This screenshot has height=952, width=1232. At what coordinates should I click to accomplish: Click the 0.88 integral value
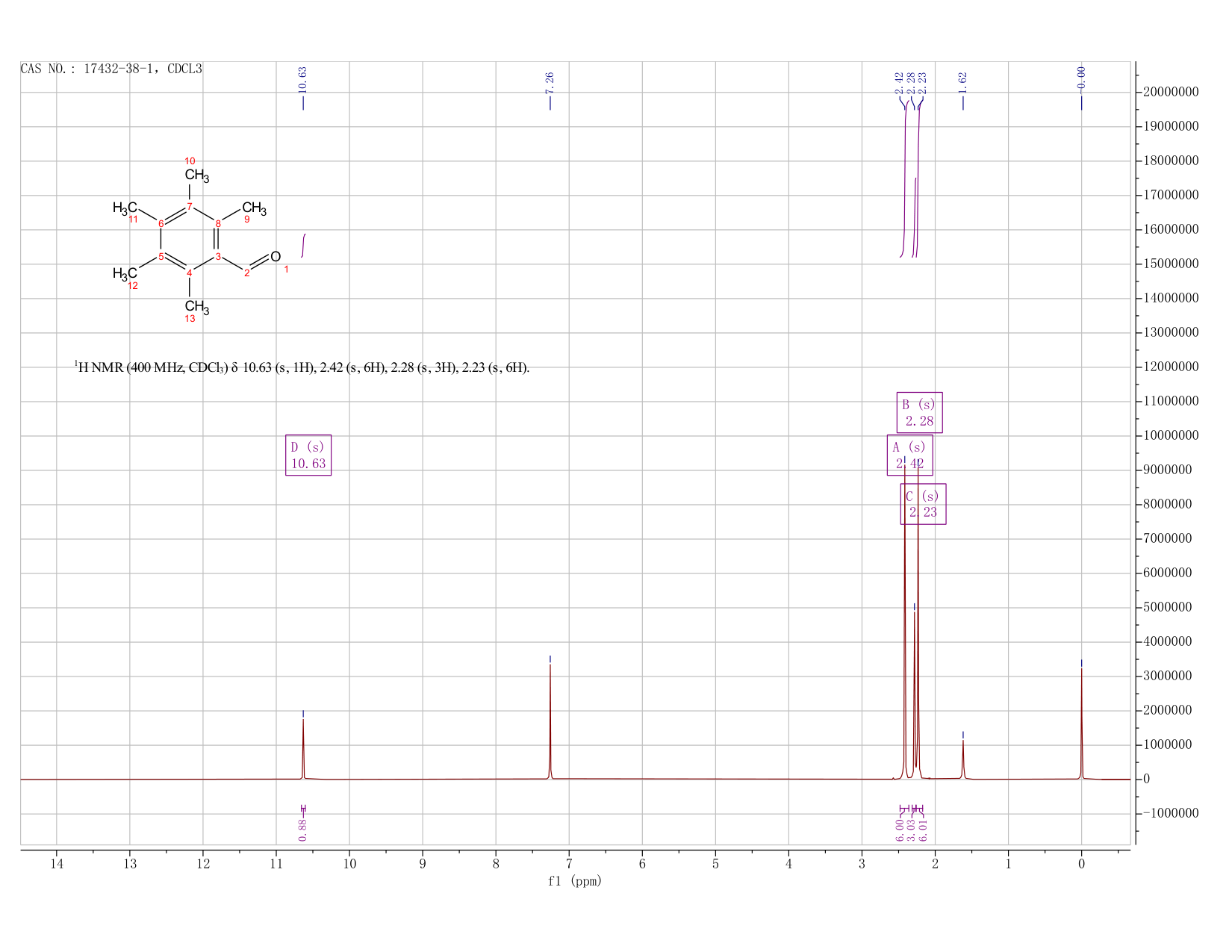coord(302,829)
